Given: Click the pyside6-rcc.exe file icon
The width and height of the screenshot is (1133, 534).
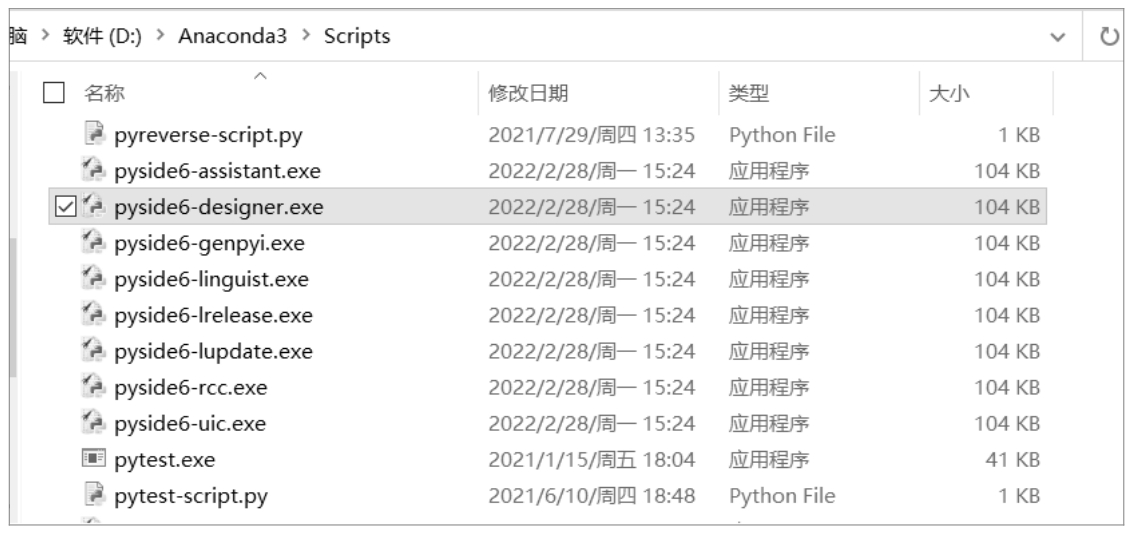Looking at the screenshot, I should [x=92, y=386].
